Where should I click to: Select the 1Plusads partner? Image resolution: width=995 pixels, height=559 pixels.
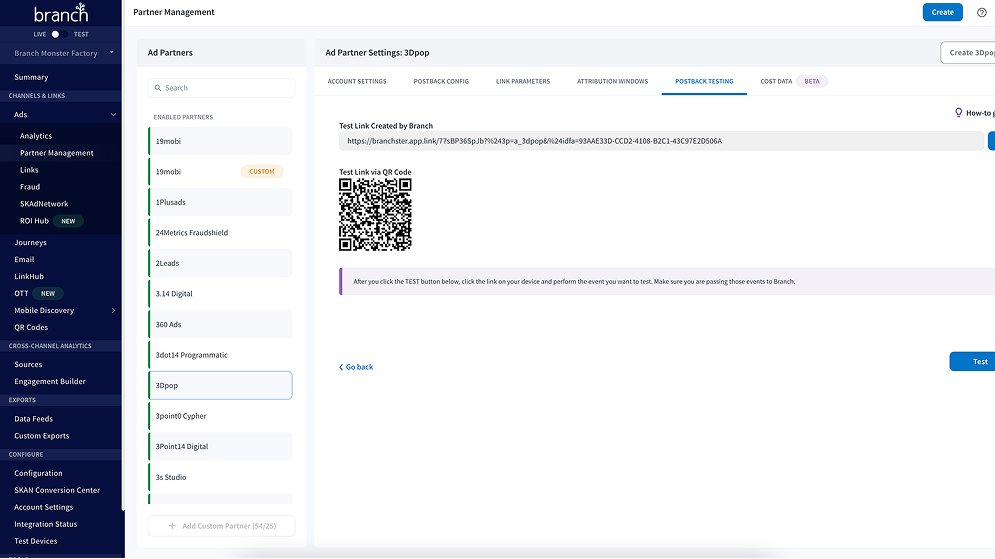point(220,202)
